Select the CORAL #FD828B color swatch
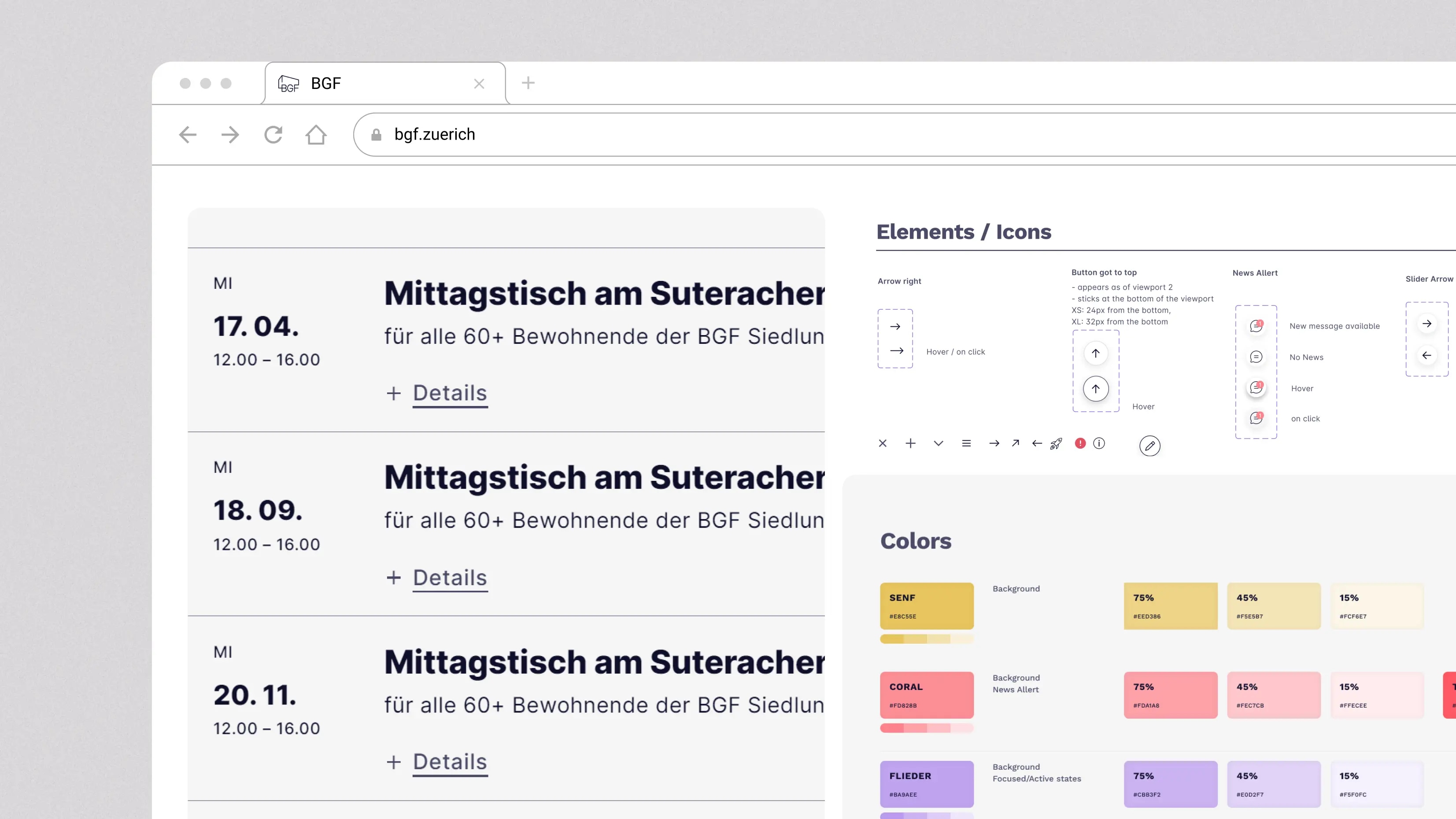1456x819 pixels. tap(927, 695)
